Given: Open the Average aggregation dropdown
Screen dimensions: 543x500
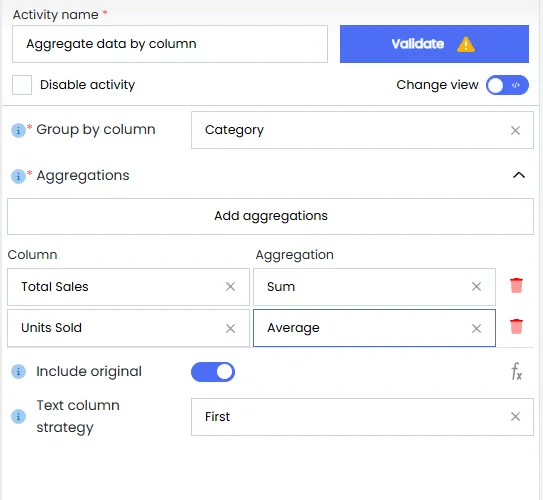Looking at the screenshot, I should point(374,328).
